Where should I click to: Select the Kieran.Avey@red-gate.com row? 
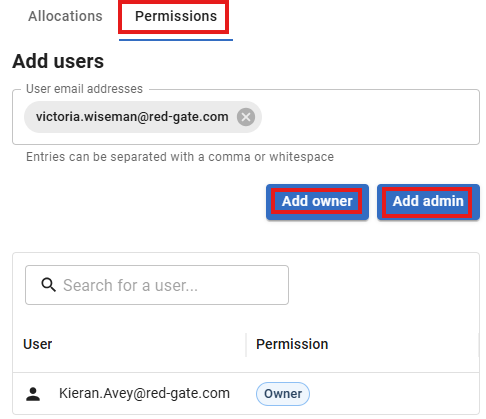click(x=246, y=394)
